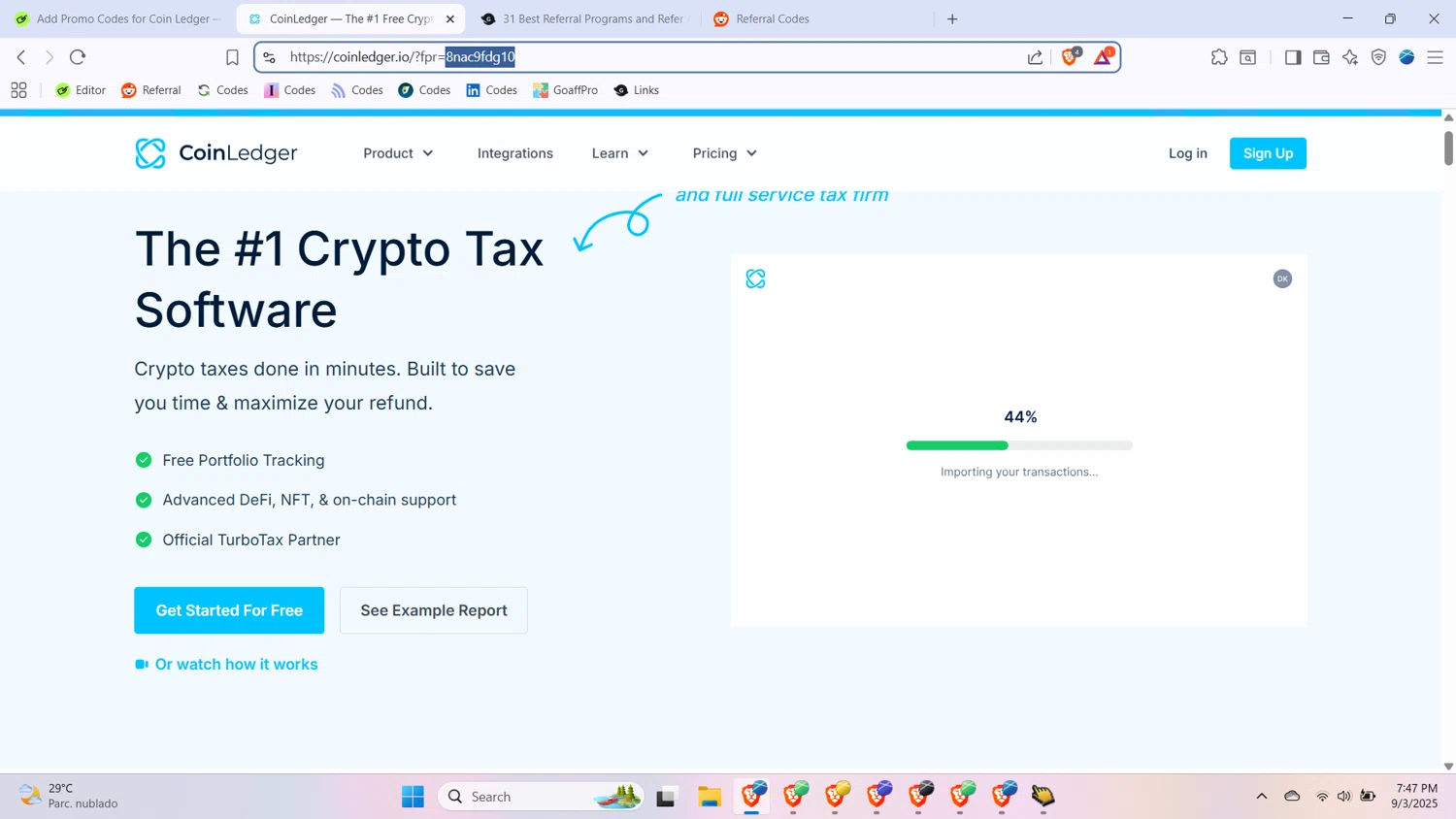This screenshot has width=1456, height=819.
Task: Click the taskbar Search box
Action: (x=541, y=797)
